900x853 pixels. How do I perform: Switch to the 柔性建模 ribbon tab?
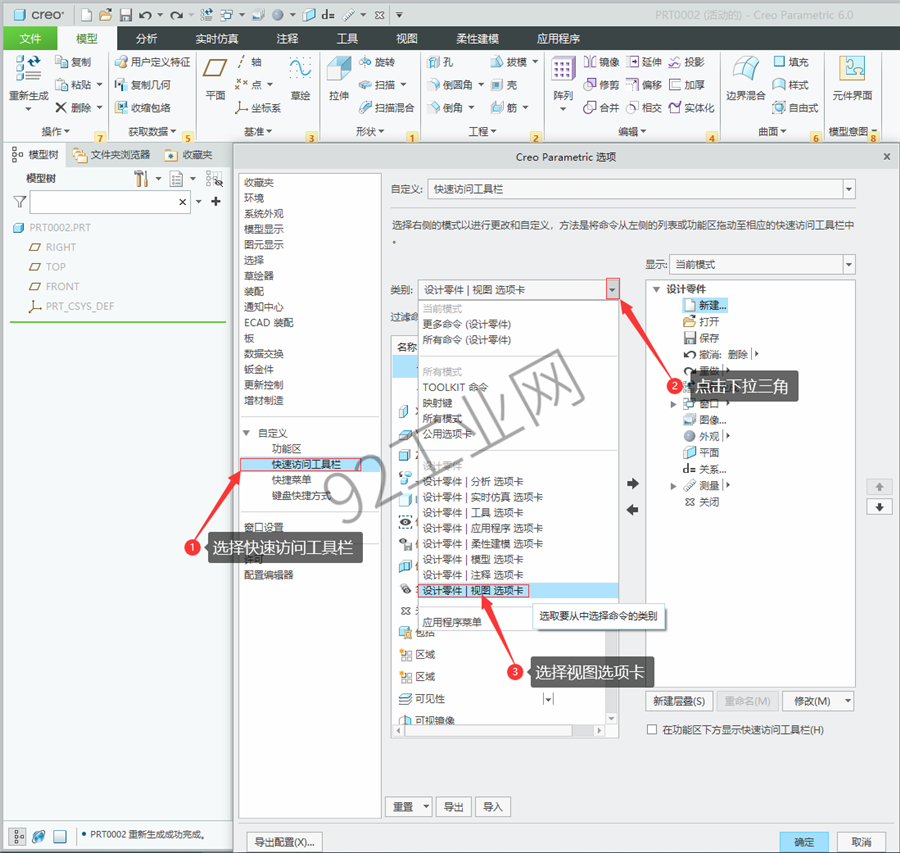[478, 38]
